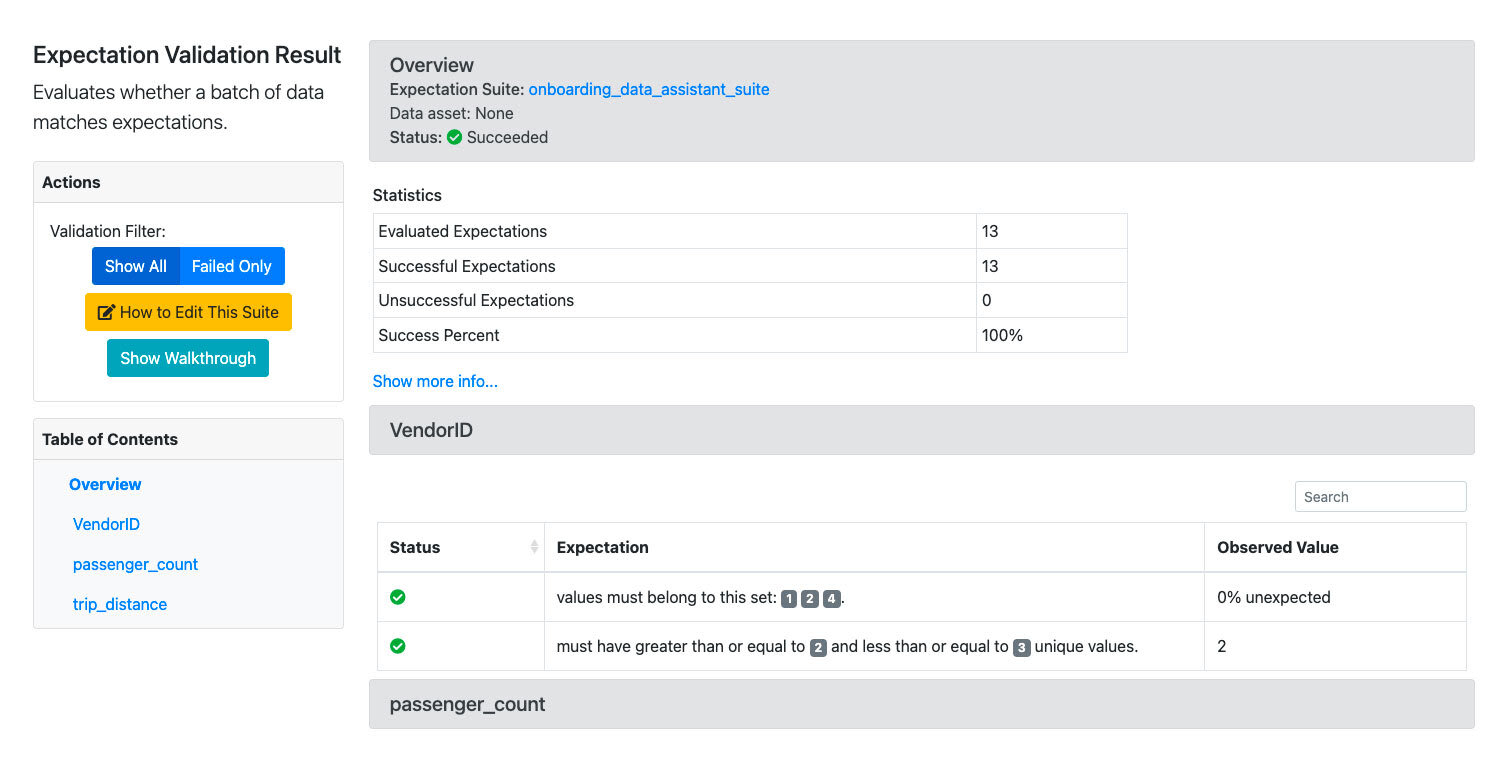Viewport: 1500px width, 770px height.
Task: Click the set value badge 4
Action: 831,599
